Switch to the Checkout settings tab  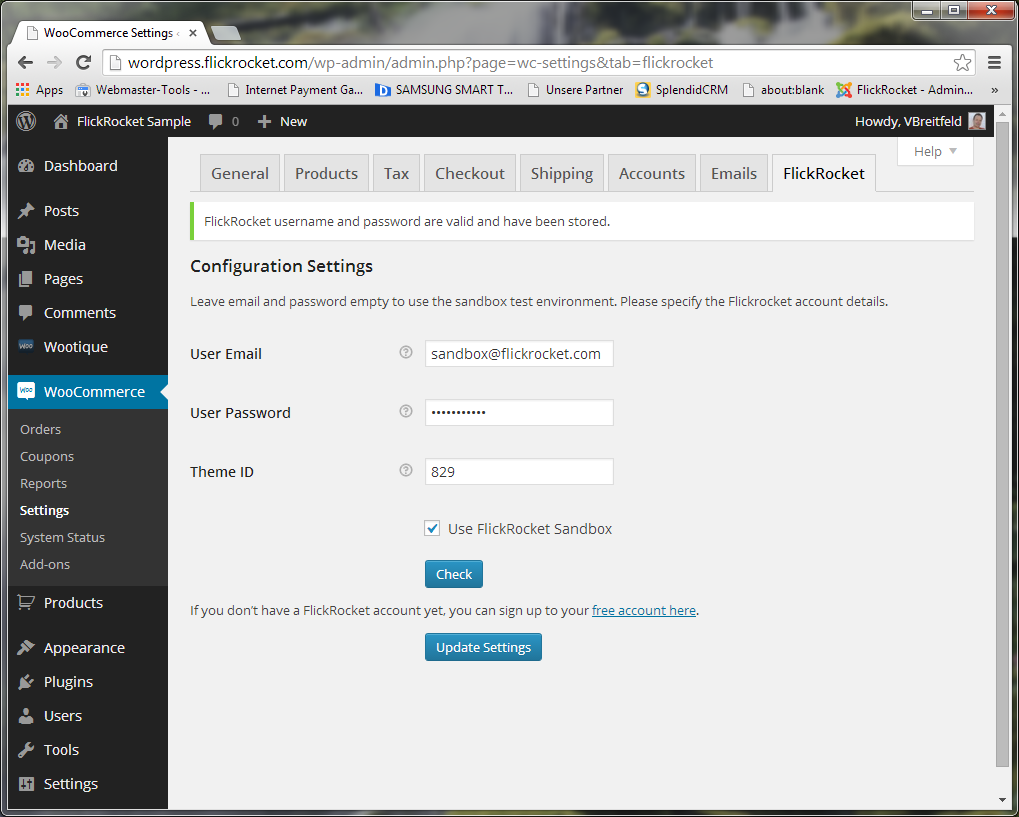click(469, 173)
